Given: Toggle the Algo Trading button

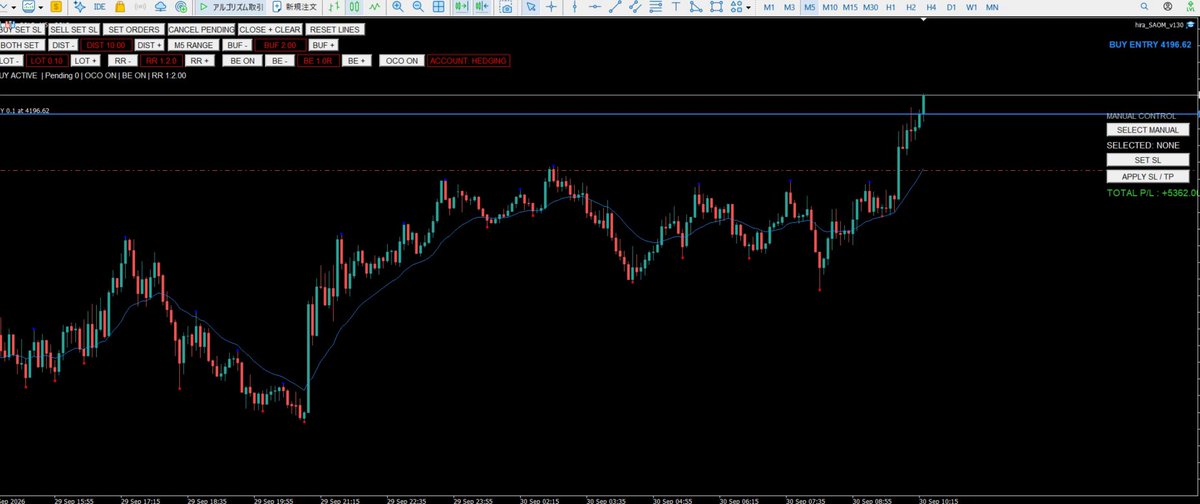Looking at the screenshot, I should 232,6.
